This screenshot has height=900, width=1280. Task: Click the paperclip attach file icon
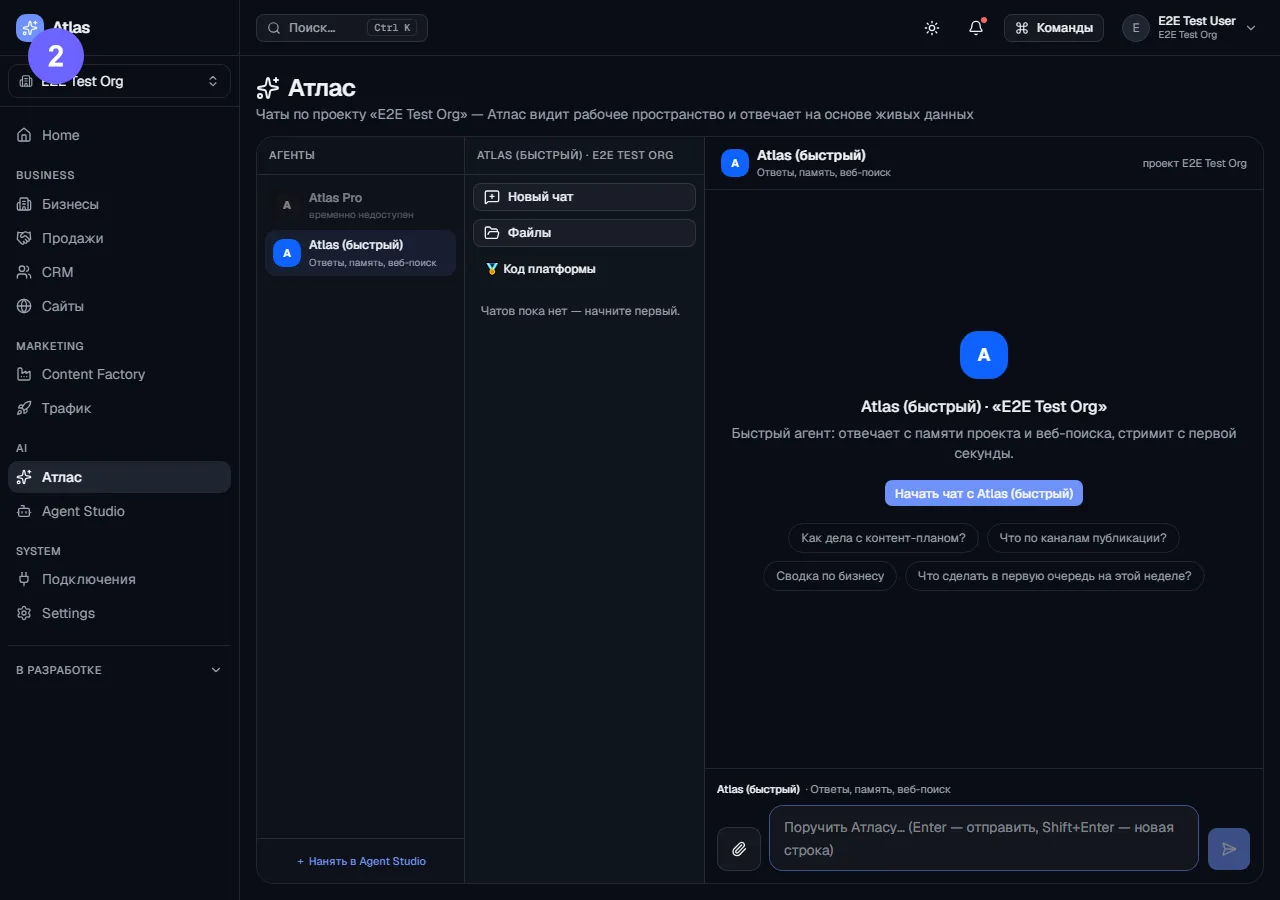click(x=739, y=849)
